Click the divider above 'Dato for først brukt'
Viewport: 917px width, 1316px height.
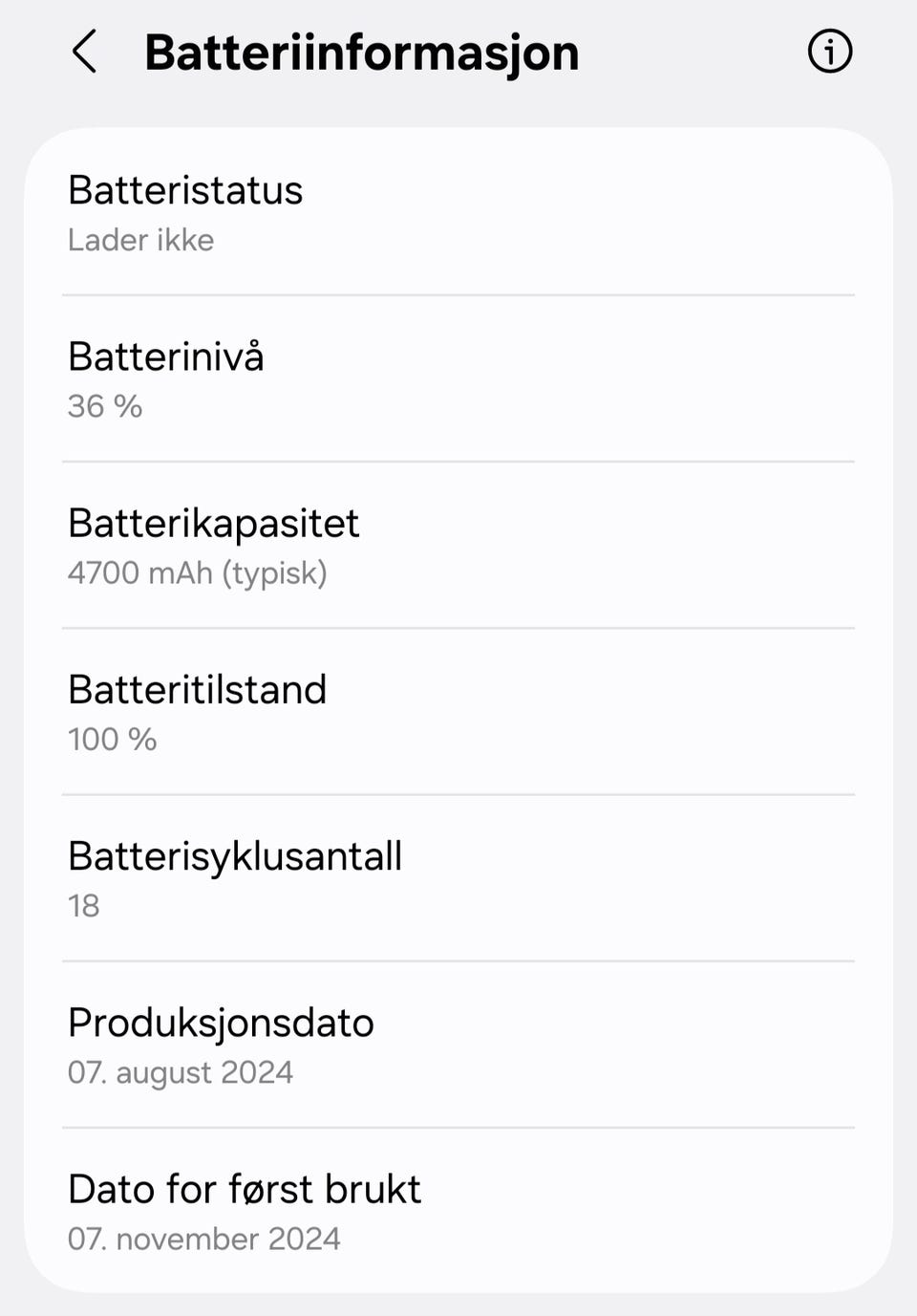[458, 1128]
